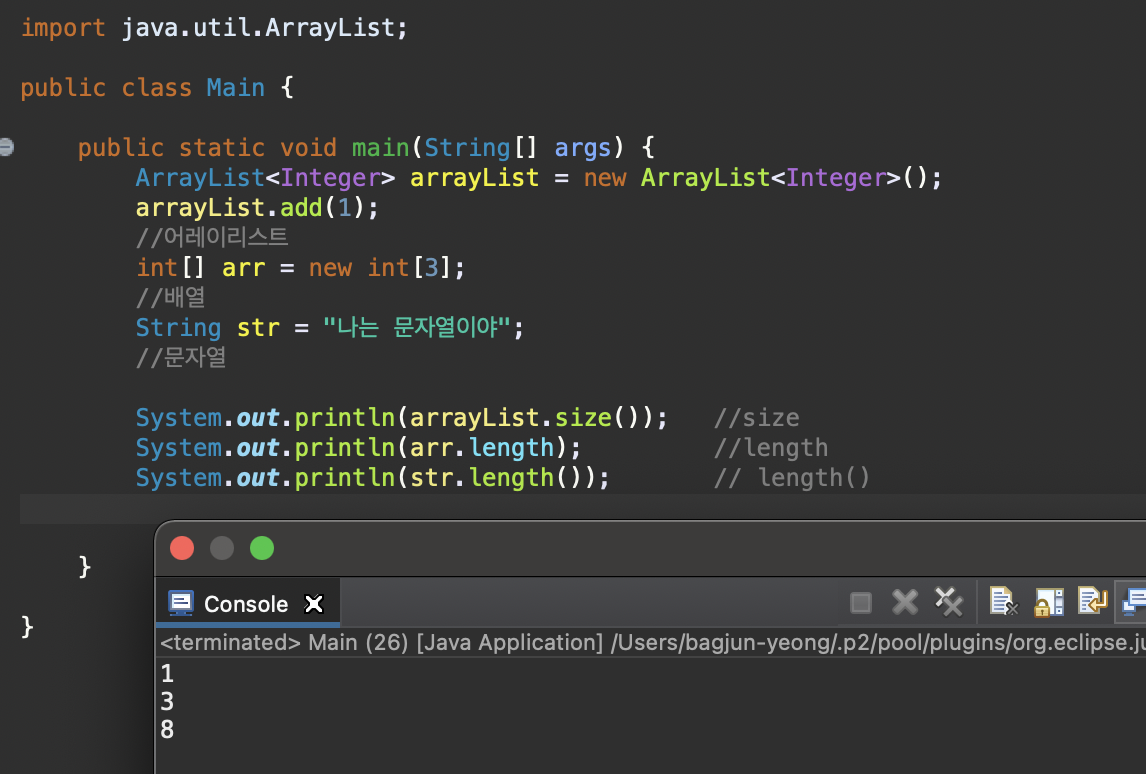Clear the Console output
Screen dimensions: 1146x774
point(1004,602)
